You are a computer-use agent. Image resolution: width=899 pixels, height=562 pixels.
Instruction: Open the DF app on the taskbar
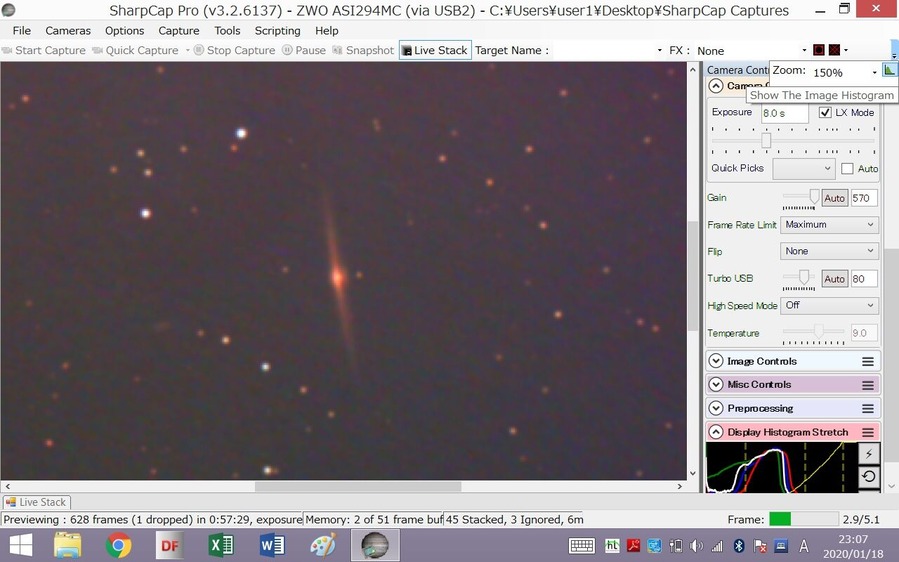(170, 545)
